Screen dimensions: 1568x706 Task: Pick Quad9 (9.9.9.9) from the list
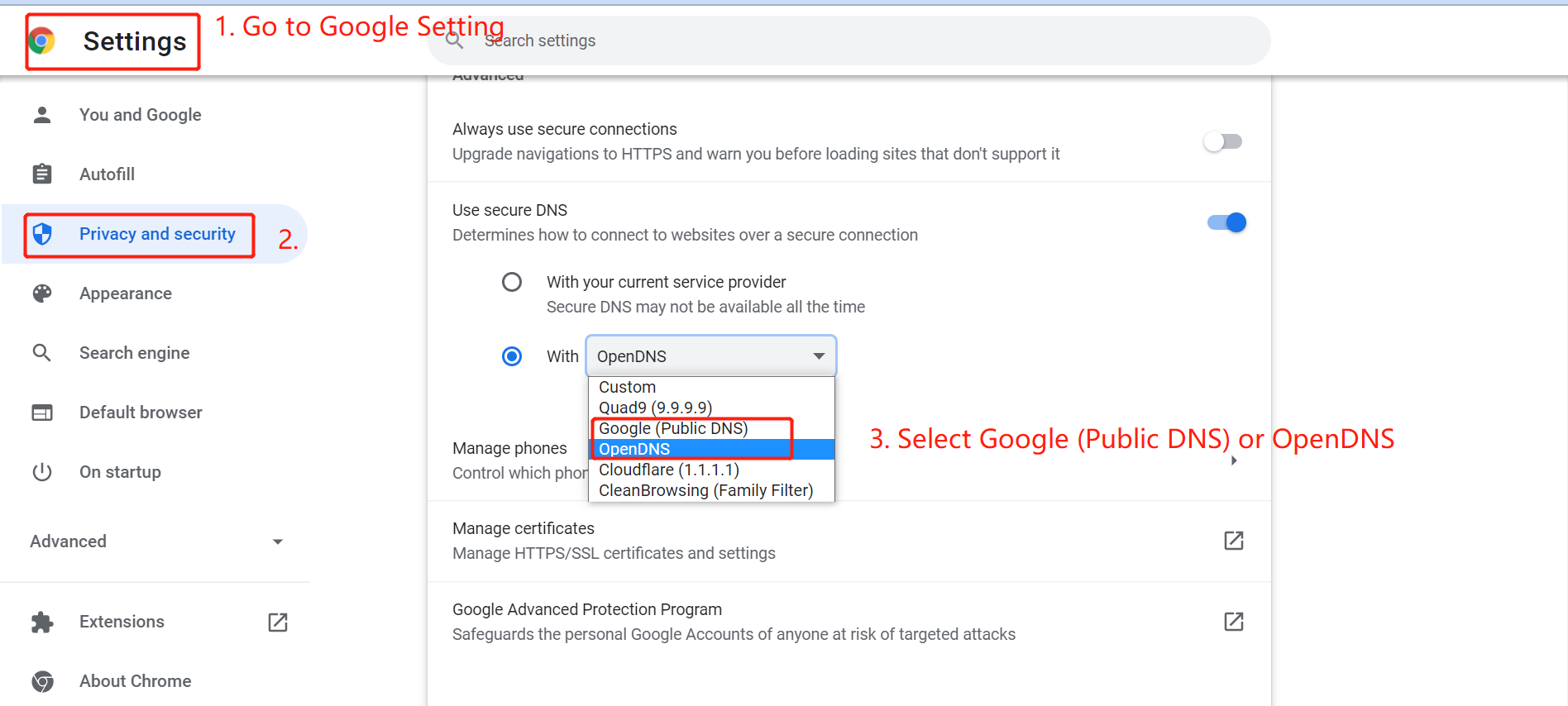(x=655, y=408)
